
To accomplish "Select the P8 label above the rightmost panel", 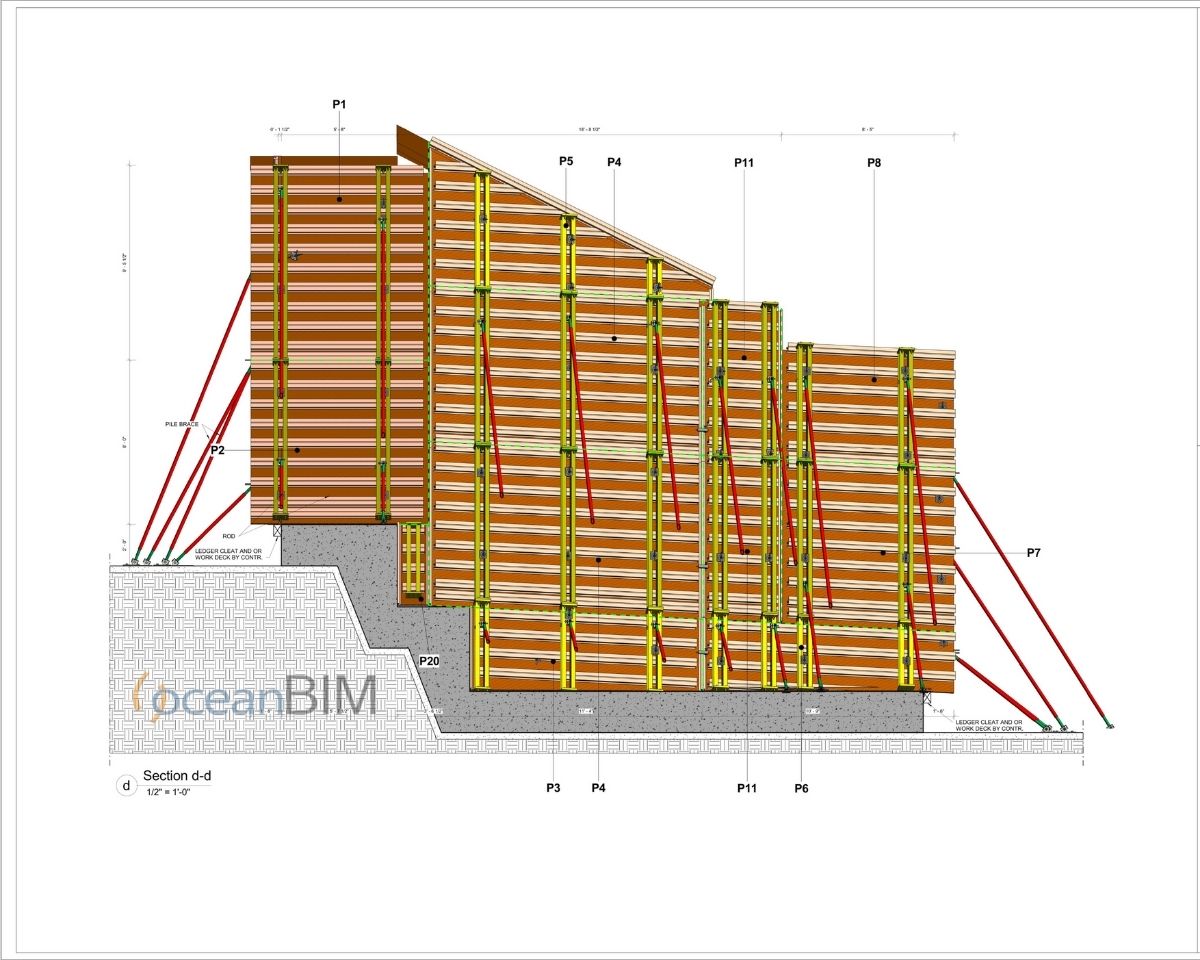I will 874,162.
